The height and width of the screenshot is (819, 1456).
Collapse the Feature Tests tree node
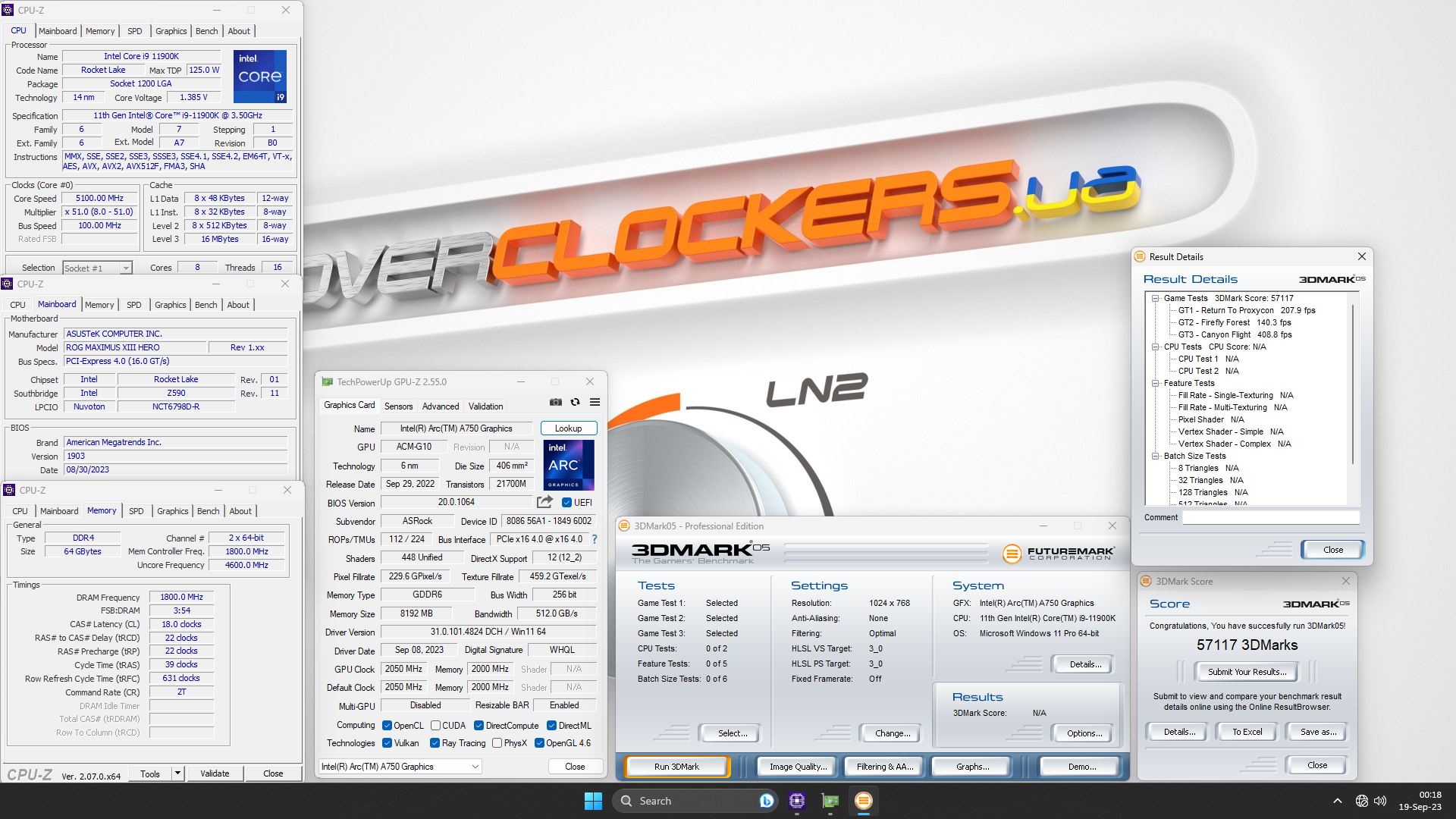1156,383
